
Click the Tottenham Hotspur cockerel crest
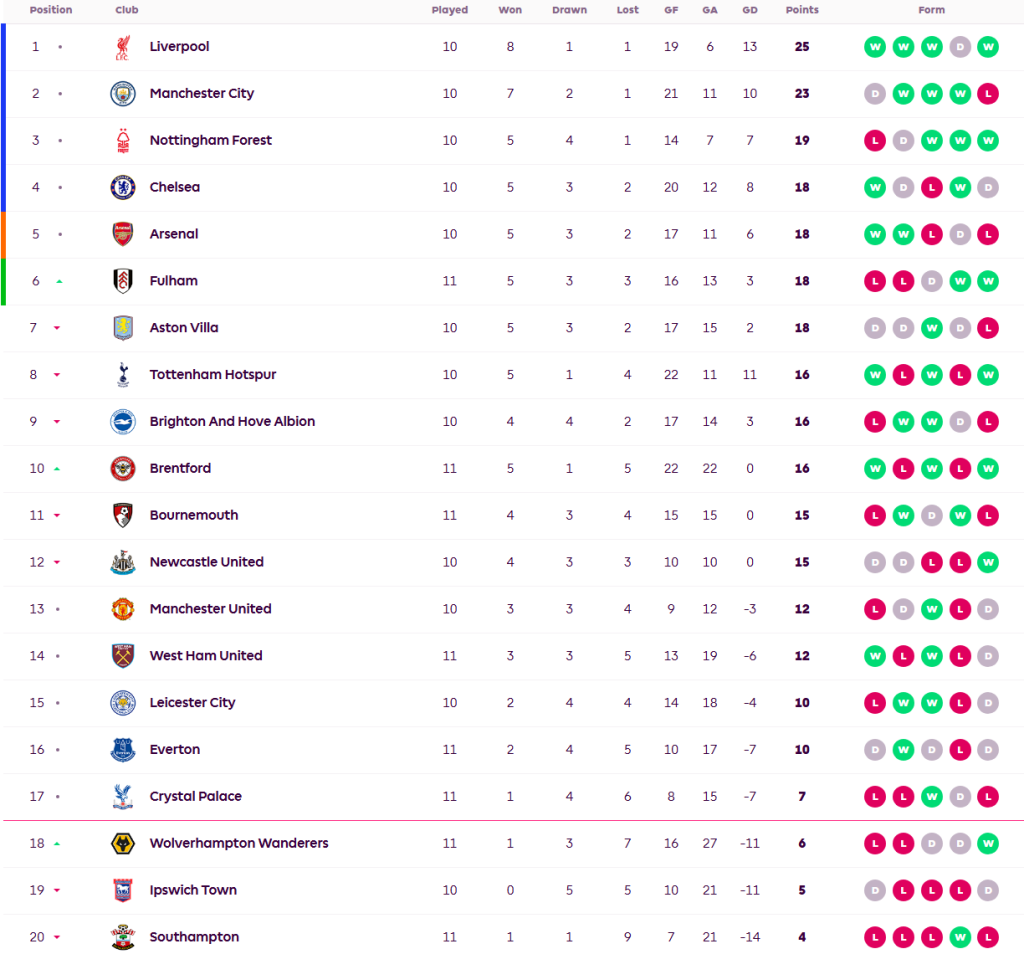point(122,375)
